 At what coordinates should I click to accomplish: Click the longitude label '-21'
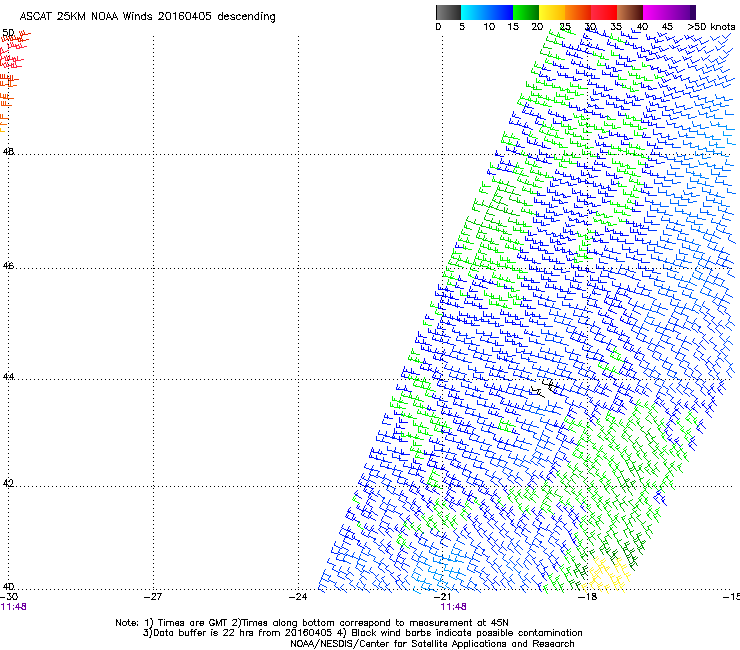click(x=442, y=597)
